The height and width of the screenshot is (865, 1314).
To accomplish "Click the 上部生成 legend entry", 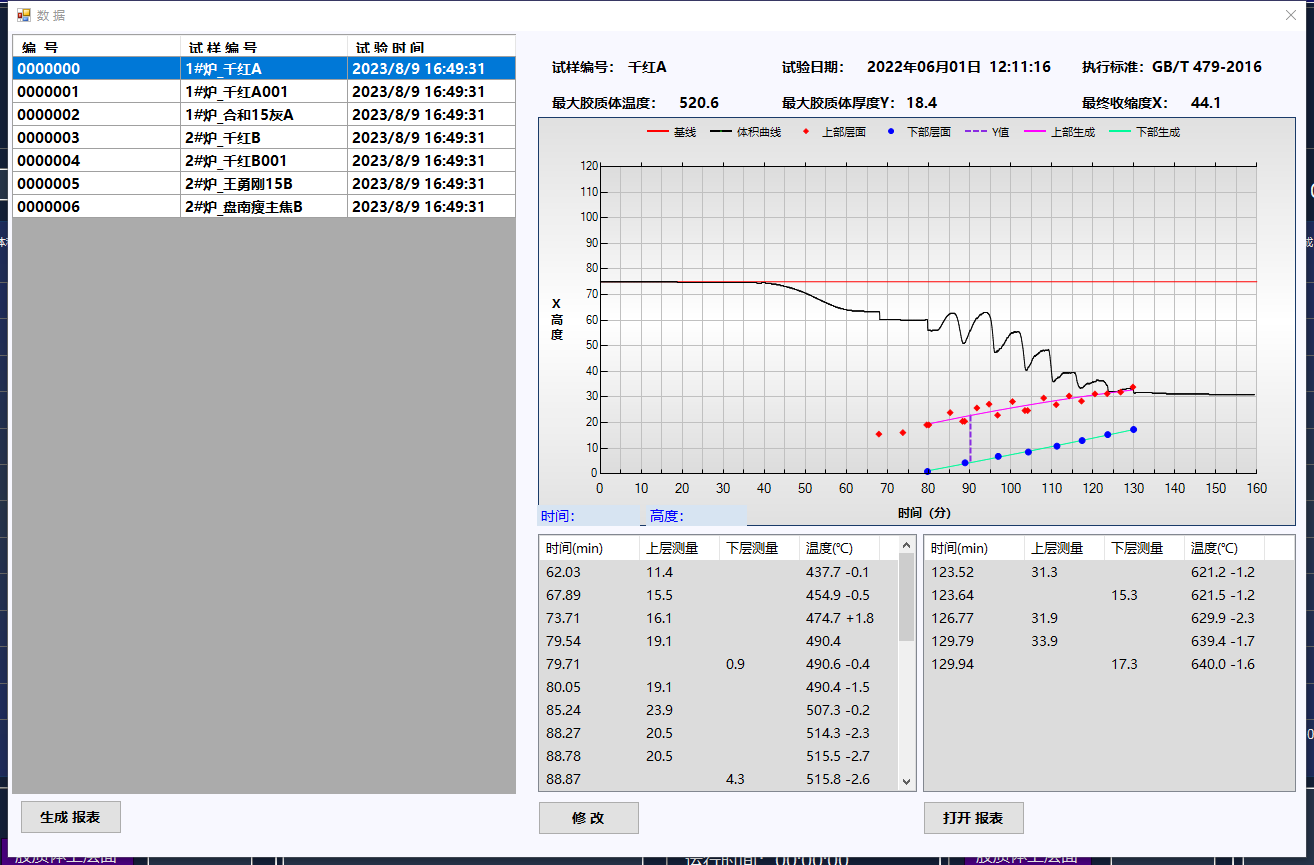I will (1059, 132).
